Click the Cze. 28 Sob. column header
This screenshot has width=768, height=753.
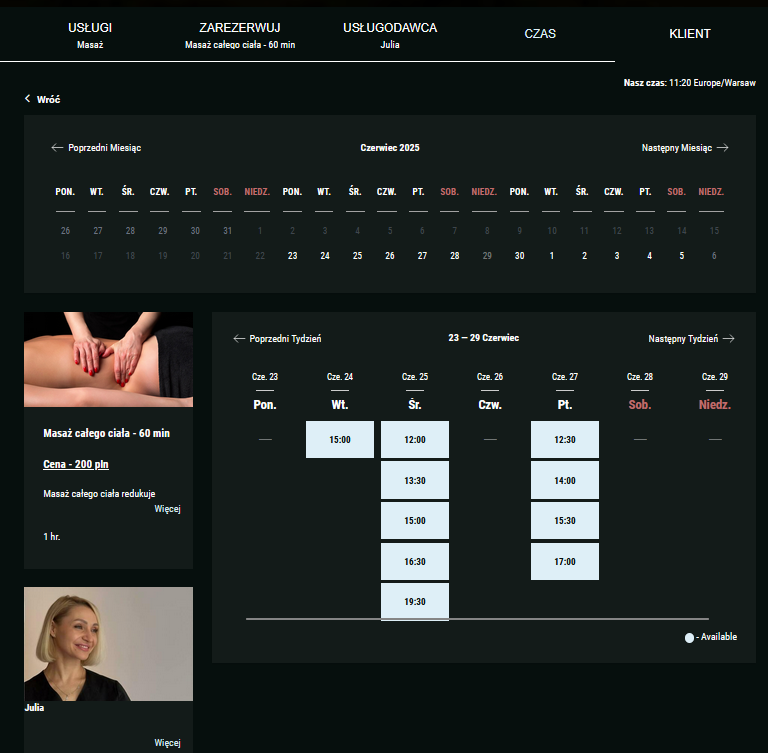click(x=640, y=391)
